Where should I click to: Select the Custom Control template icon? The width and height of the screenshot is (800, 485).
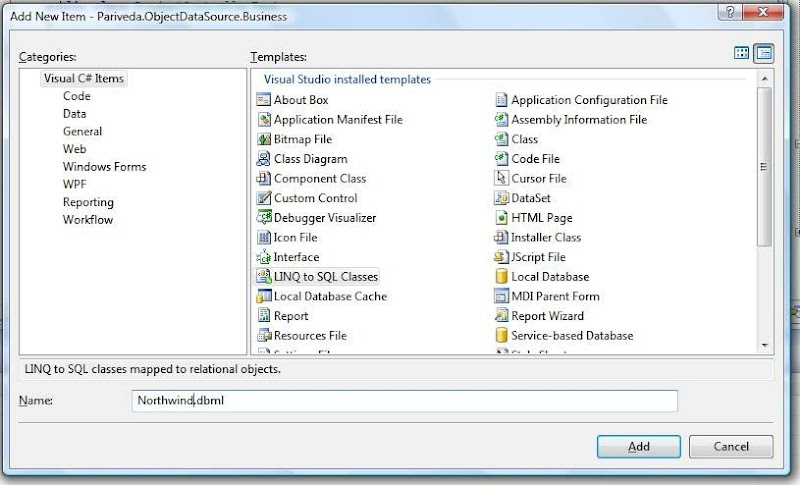click(263, 198)
